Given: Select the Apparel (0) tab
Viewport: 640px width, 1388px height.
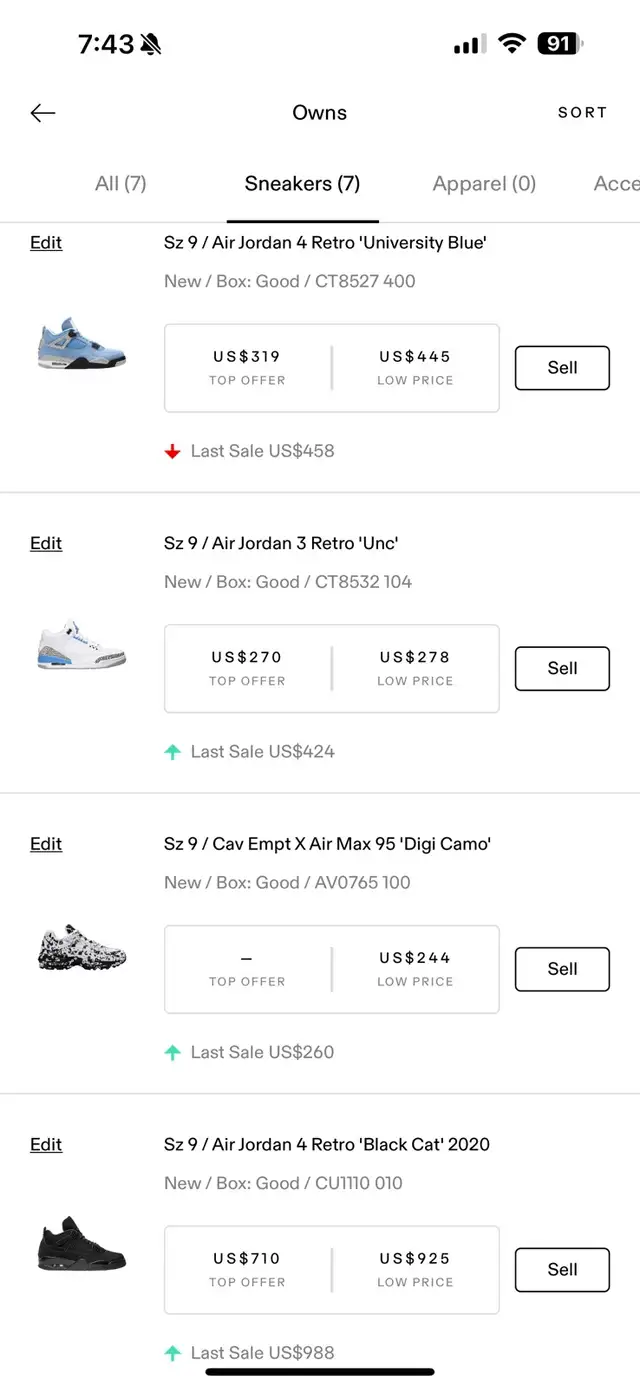Looking at the screenshot, I should pyautogui.click(x=484, y=184).
